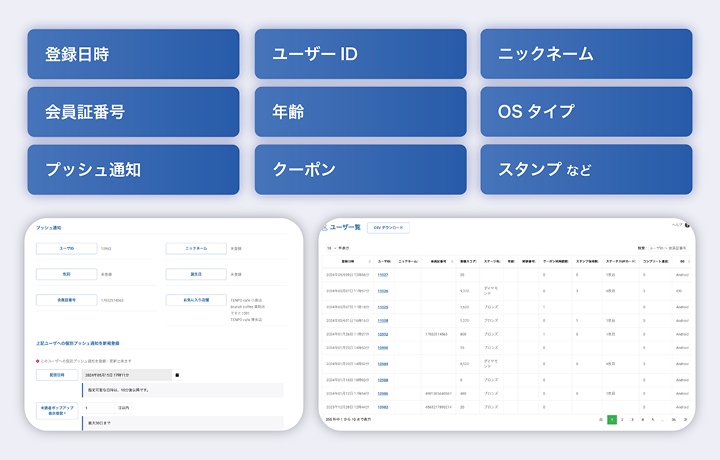This screenshot has height=460, width=720.
Task: Click the 355 件中 record count text
Action: coord(349,419)
